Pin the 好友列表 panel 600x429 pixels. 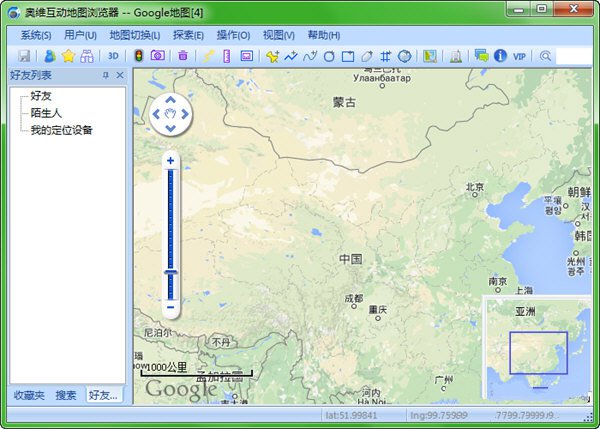(106, 75)
